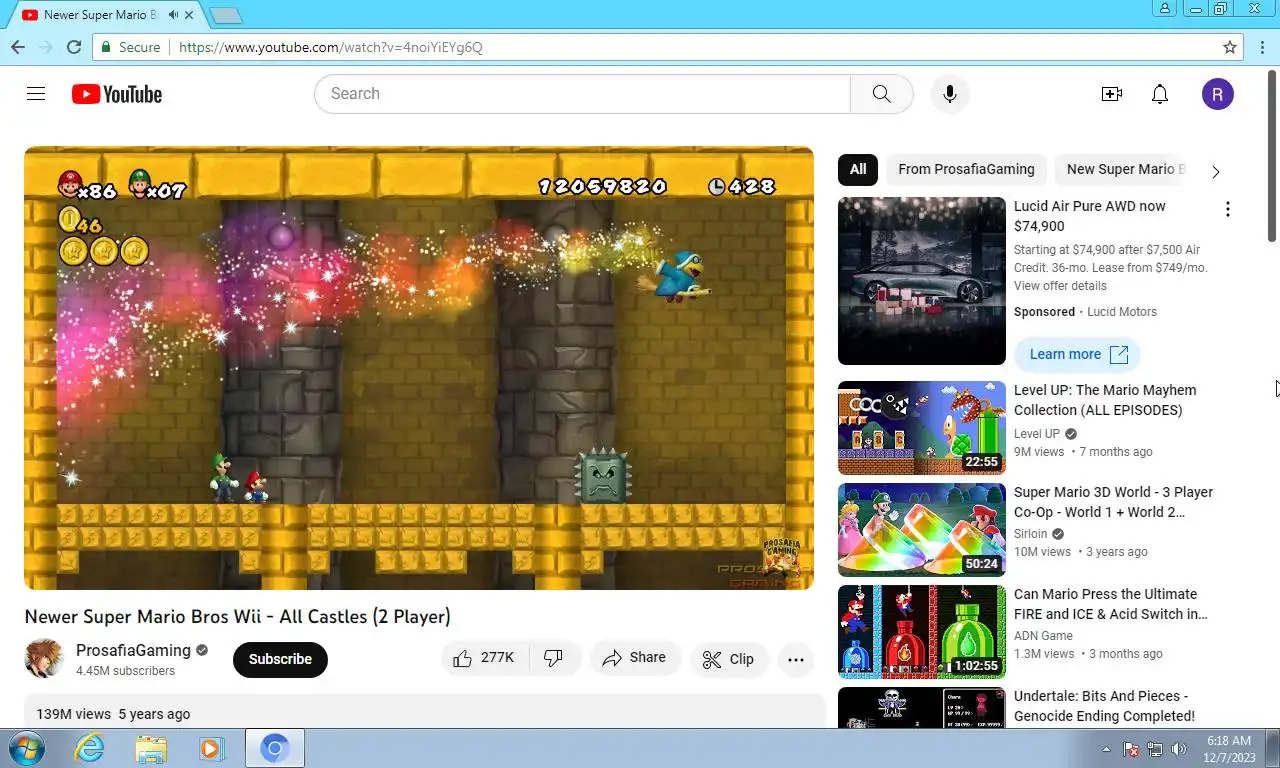Viewport: 1280px width, 768px height.
Task: Reload the page
Action: pos(74,47)
